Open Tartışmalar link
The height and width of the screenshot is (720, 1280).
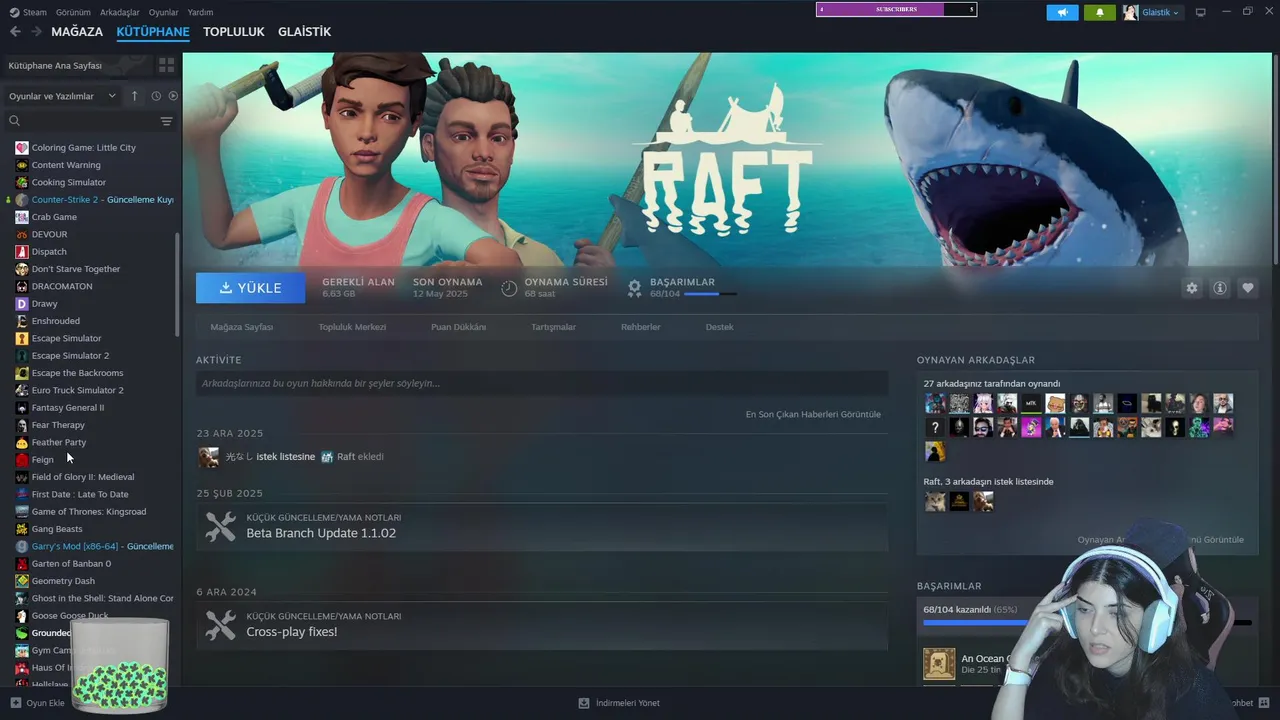(553, 327)
